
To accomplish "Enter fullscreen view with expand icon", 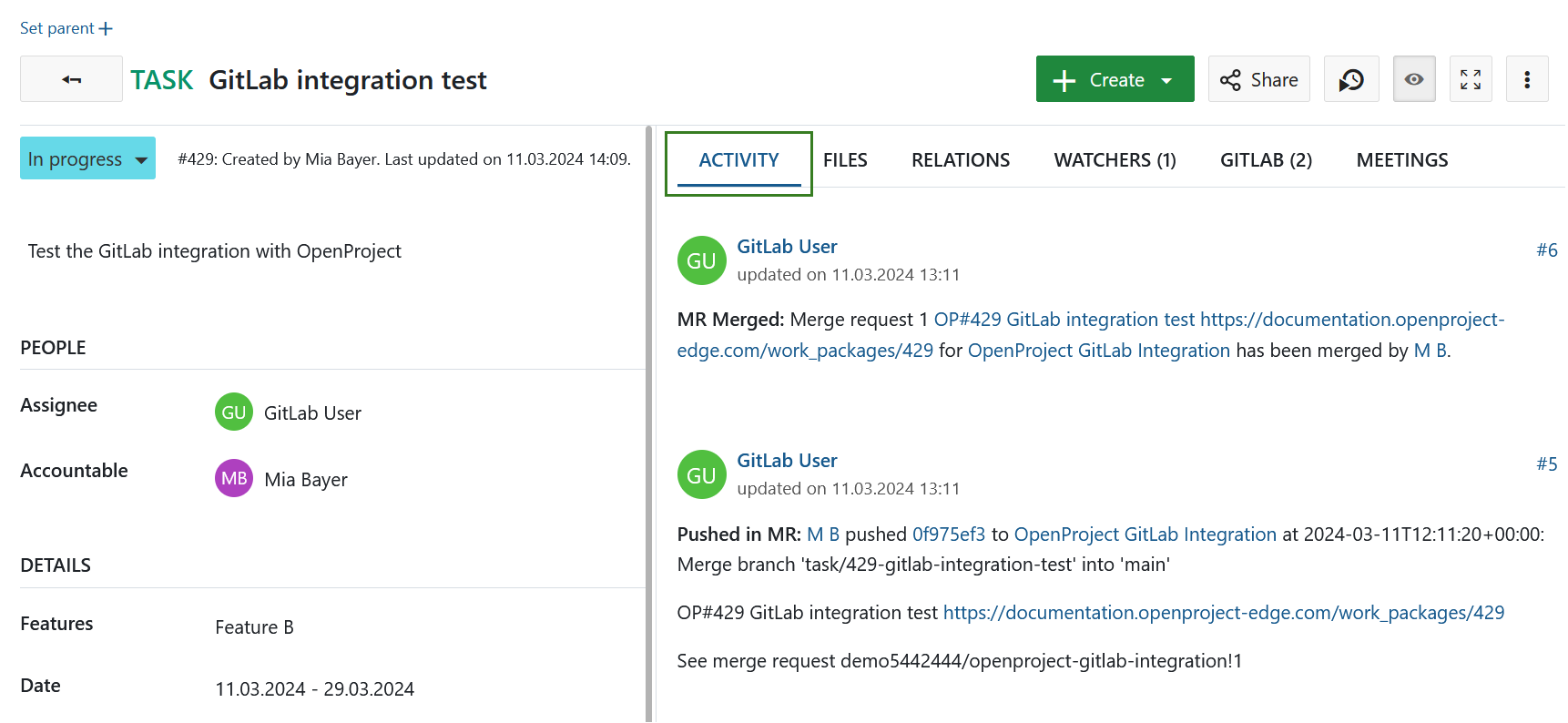I will click(1470, 79).
